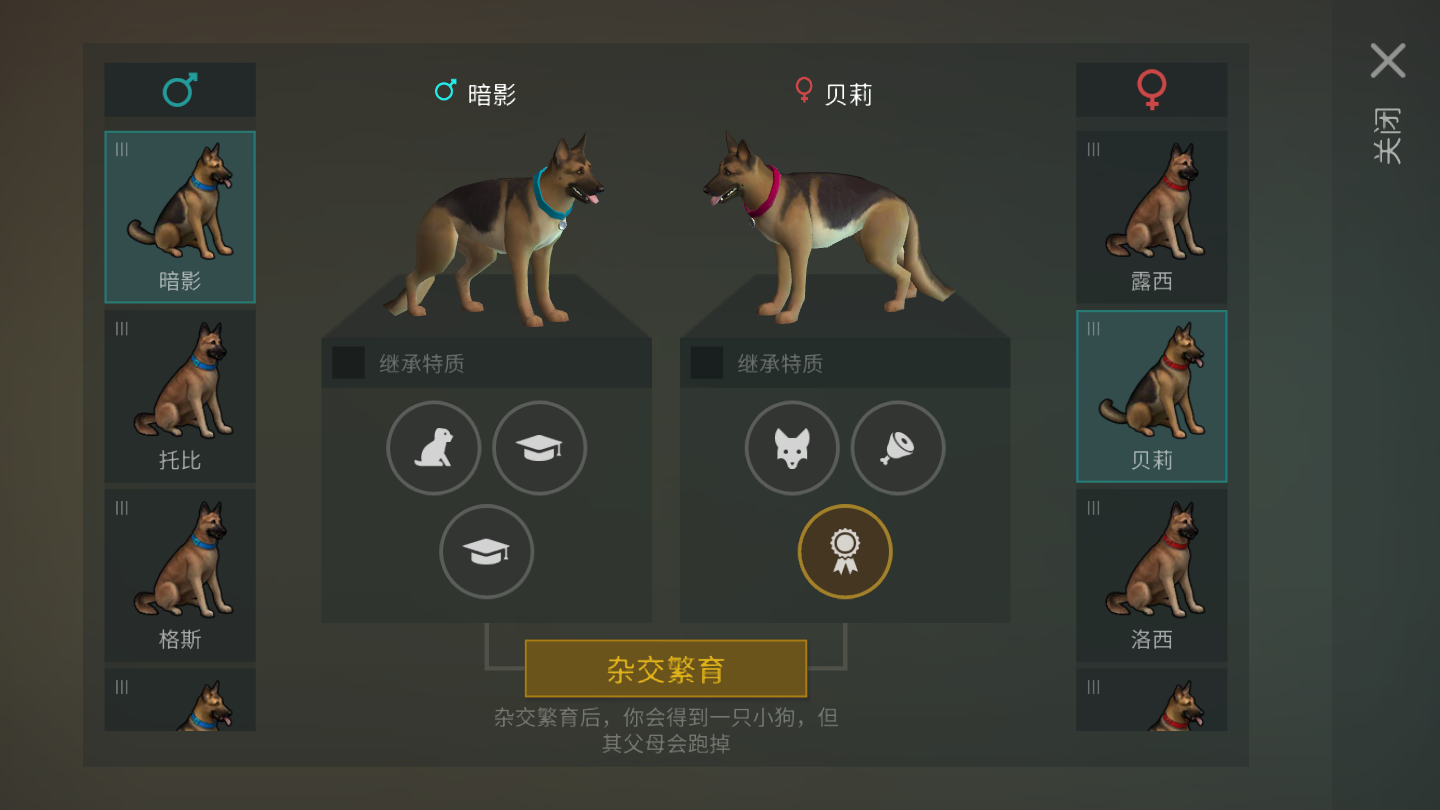Viewport: 1440px width, 810px height.
Task: Pick the partially visible bottom male dog
Action: [x=180, y=699]
